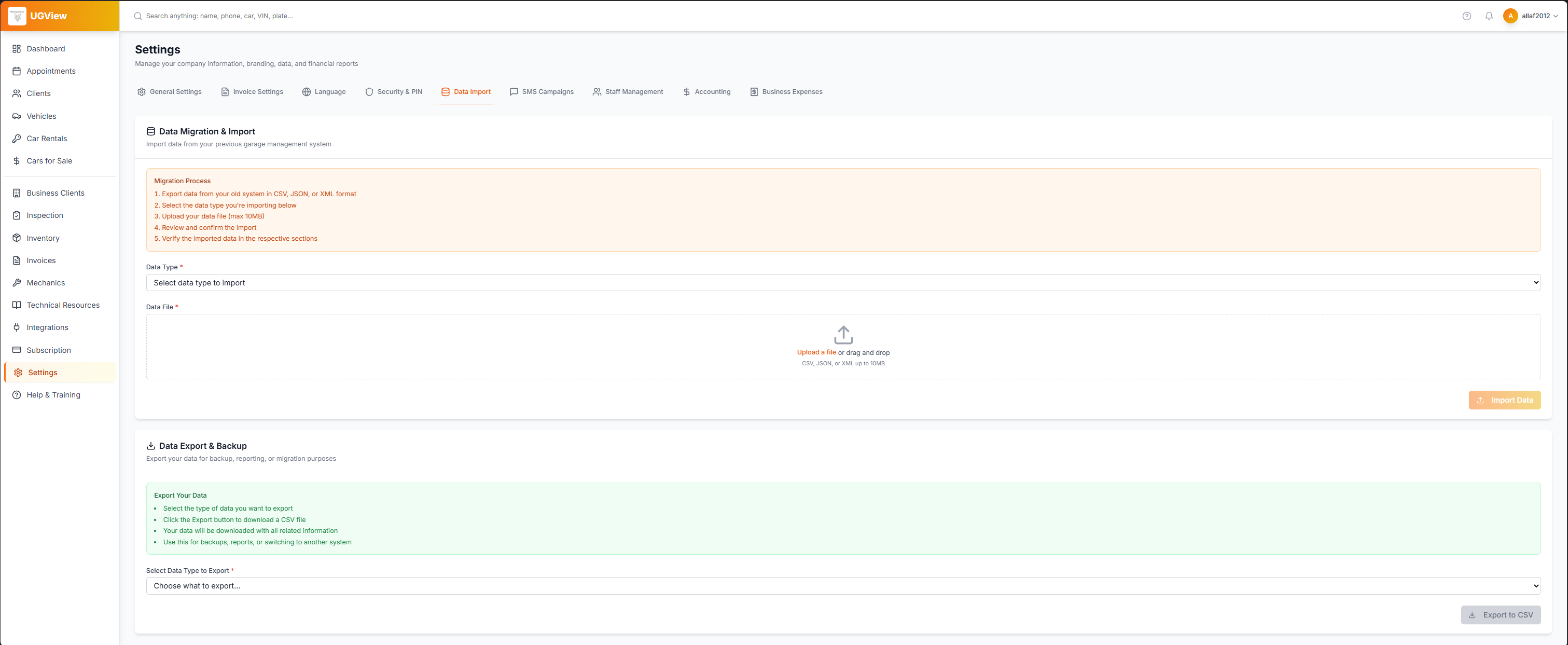Open notifications bell icon

point(1489,17)
